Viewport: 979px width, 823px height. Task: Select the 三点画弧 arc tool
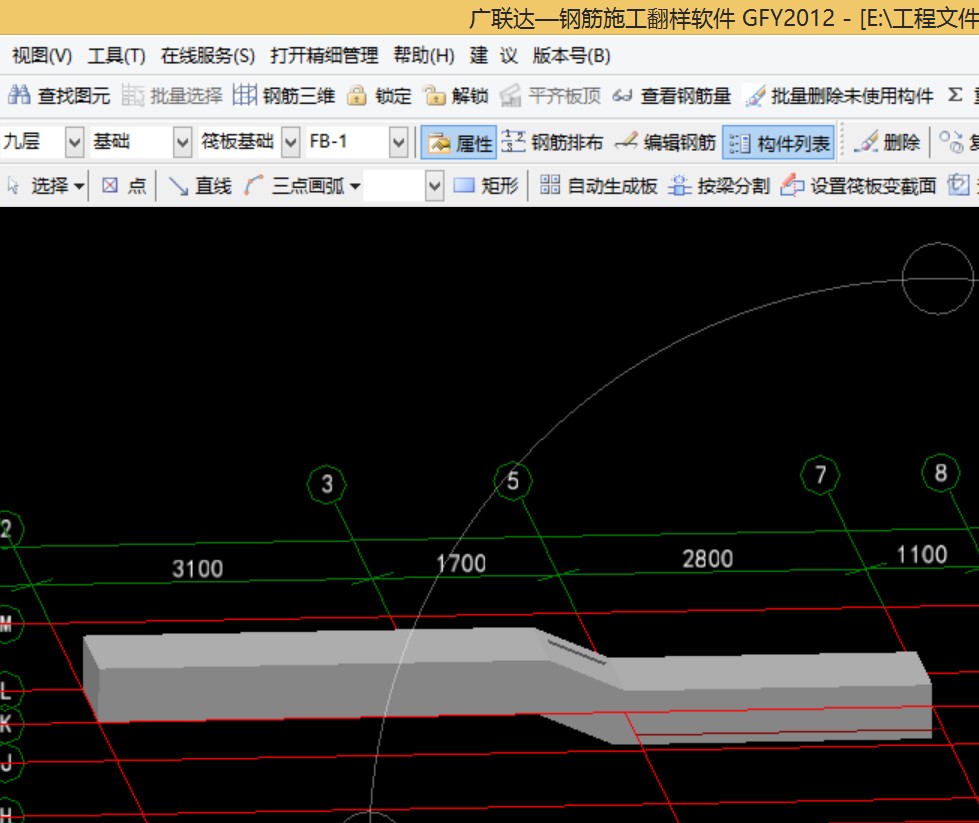pyautogui.click(x=295, y=185)
